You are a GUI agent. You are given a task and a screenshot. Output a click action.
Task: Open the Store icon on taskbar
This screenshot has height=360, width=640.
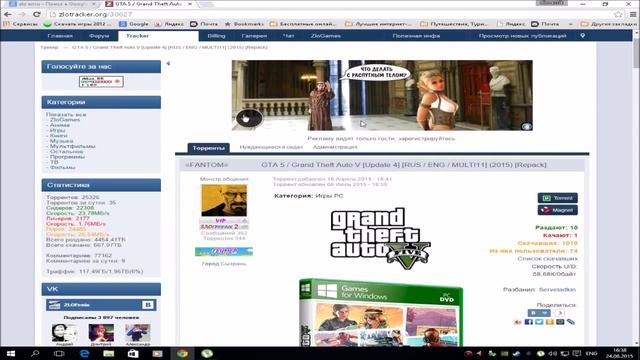pyautogui.click(x=133, y=353)
